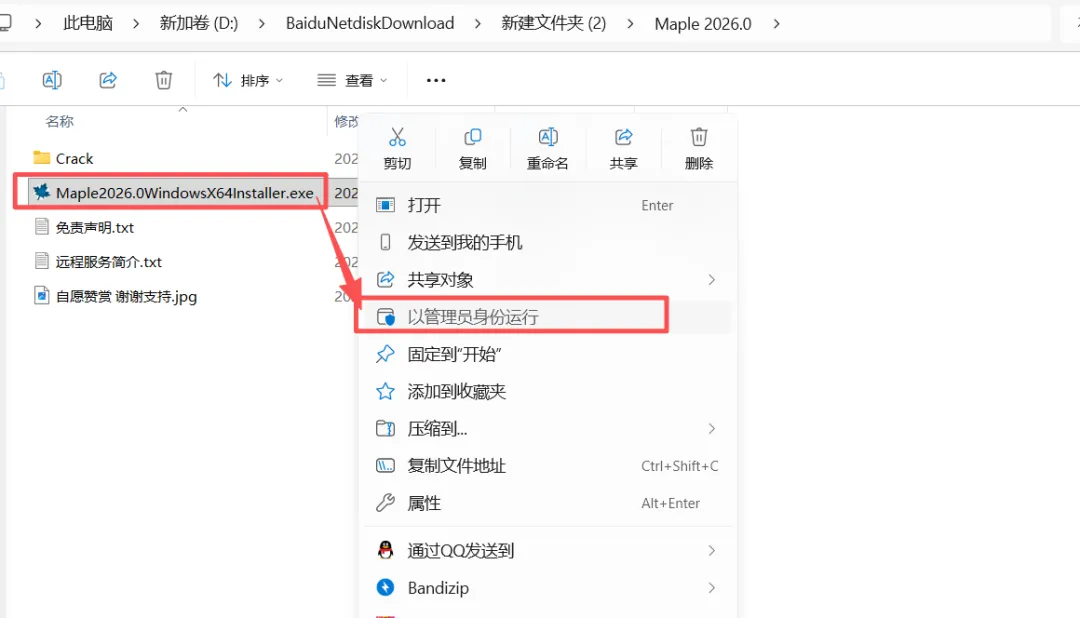Expand chevron after Maple 2026.0 breadcrumb
The width and height of the screenshot is (1080, 618).
click(x=777, y=23)
